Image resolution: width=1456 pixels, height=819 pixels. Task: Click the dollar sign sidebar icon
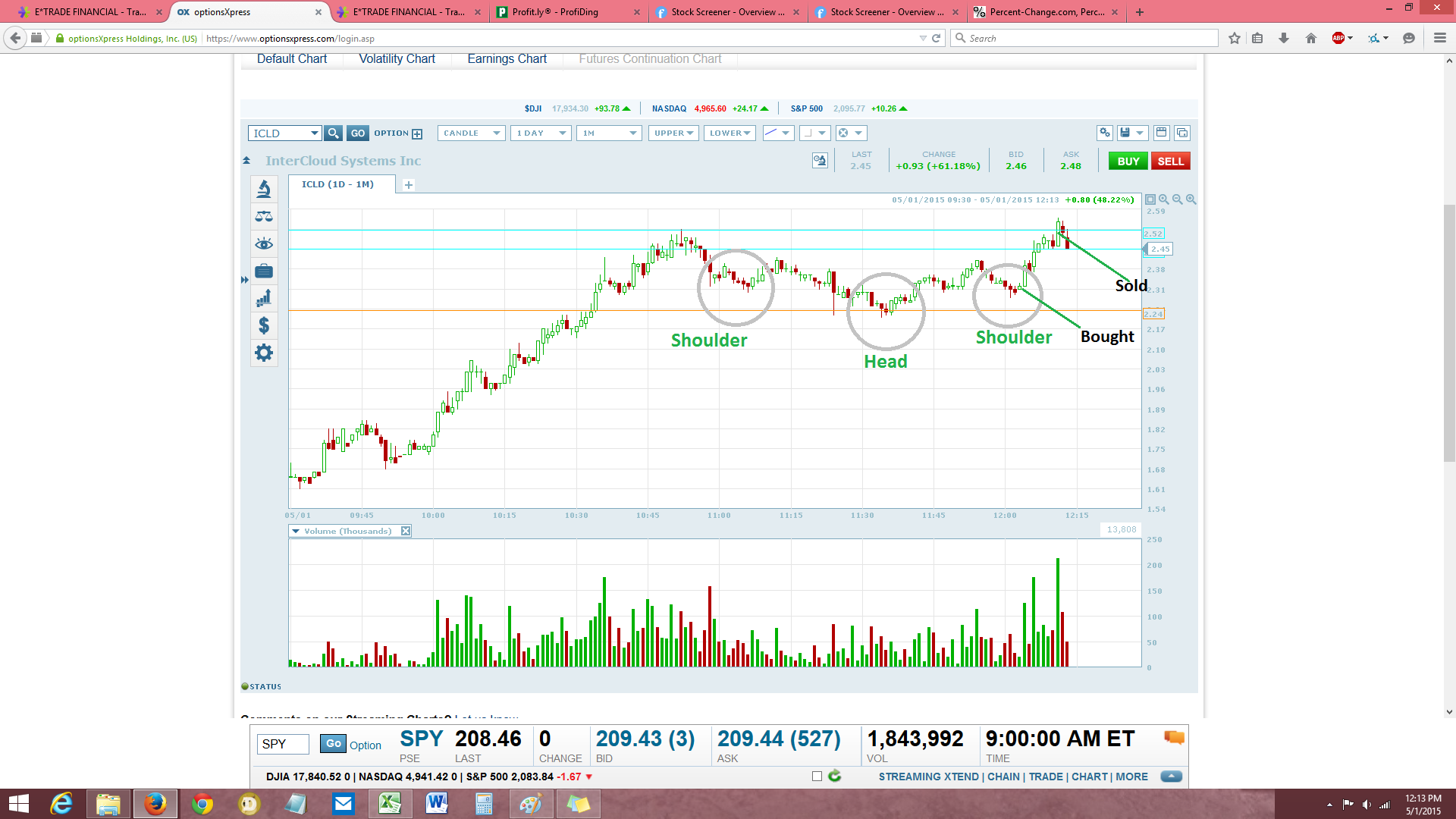[x=264, y=325]
